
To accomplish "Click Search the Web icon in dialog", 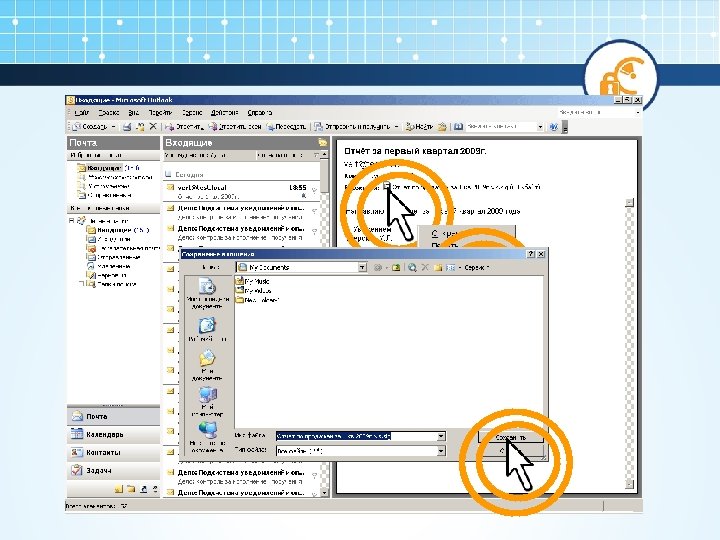I will point(412,267).
